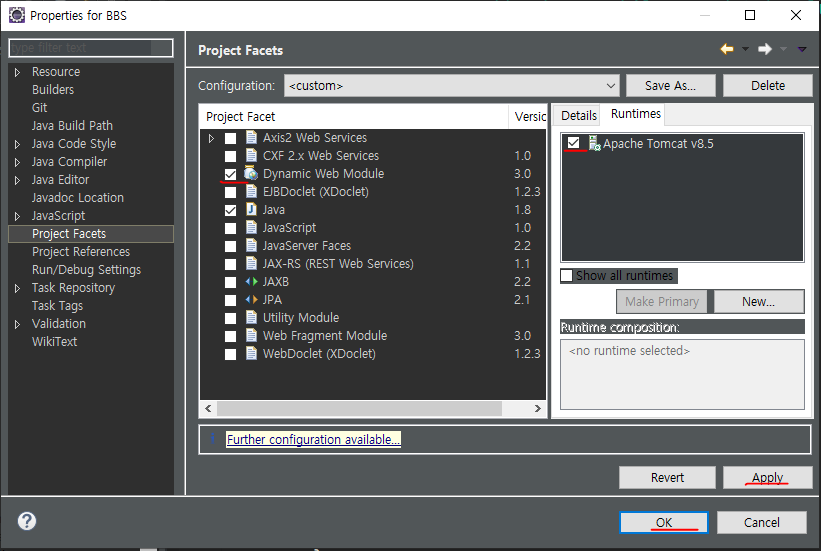Click the Dynamic Web Module facet icon

pos(251,174)
